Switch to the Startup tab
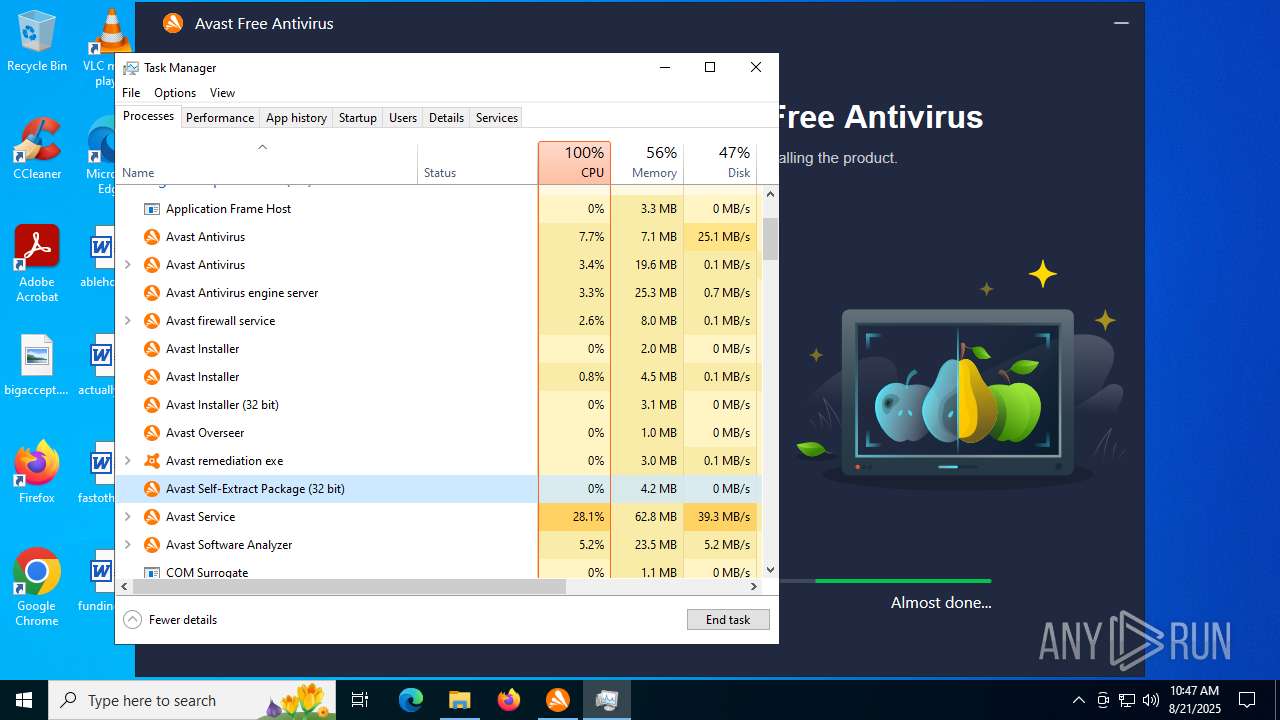The image size is (1280, 720). 357,117
